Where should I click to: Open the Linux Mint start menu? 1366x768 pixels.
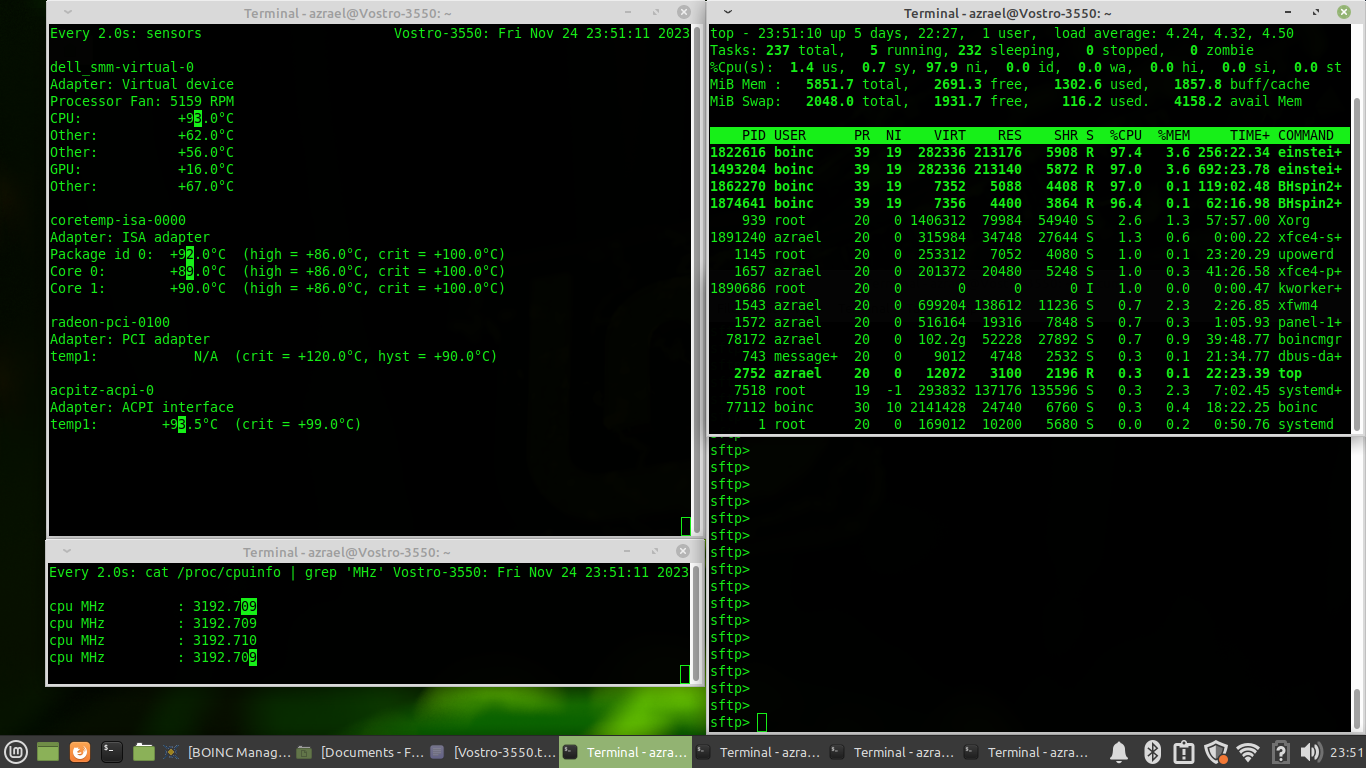15,752
